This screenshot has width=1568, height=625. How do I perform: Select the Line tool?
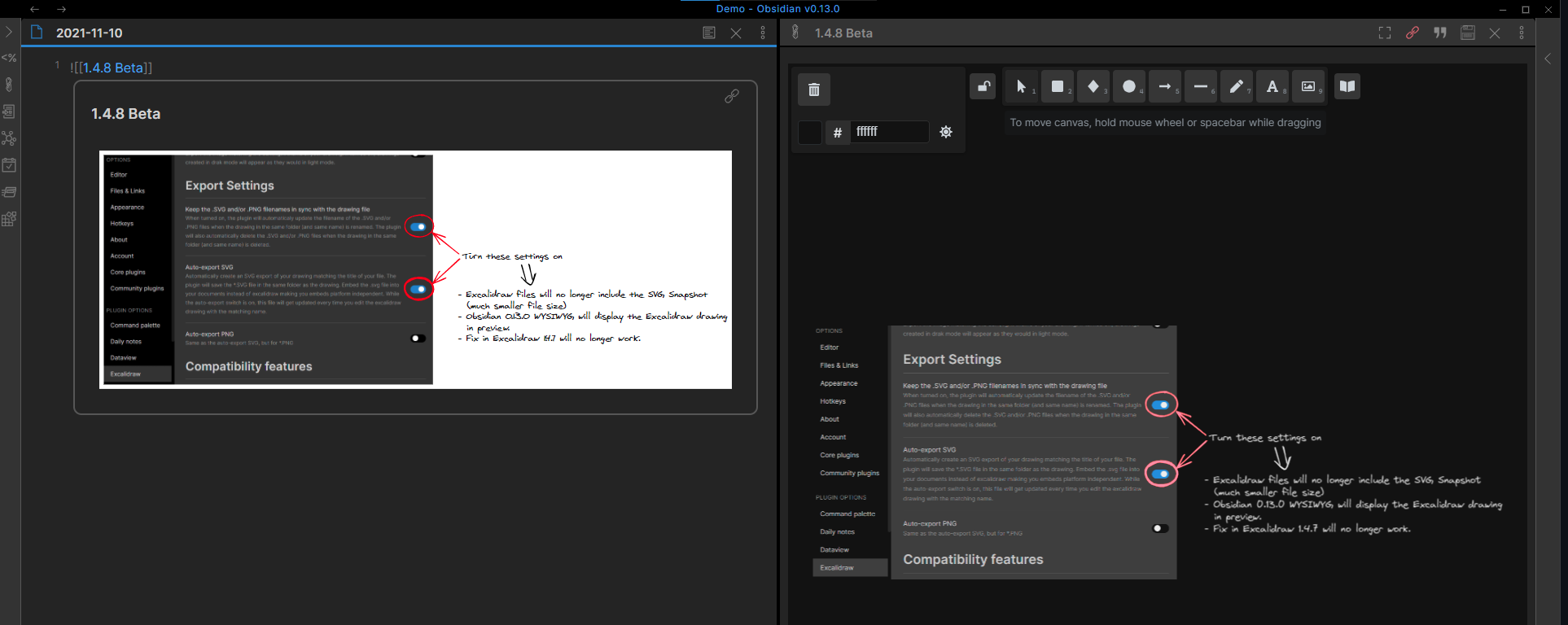click(x=1201, y=86)
